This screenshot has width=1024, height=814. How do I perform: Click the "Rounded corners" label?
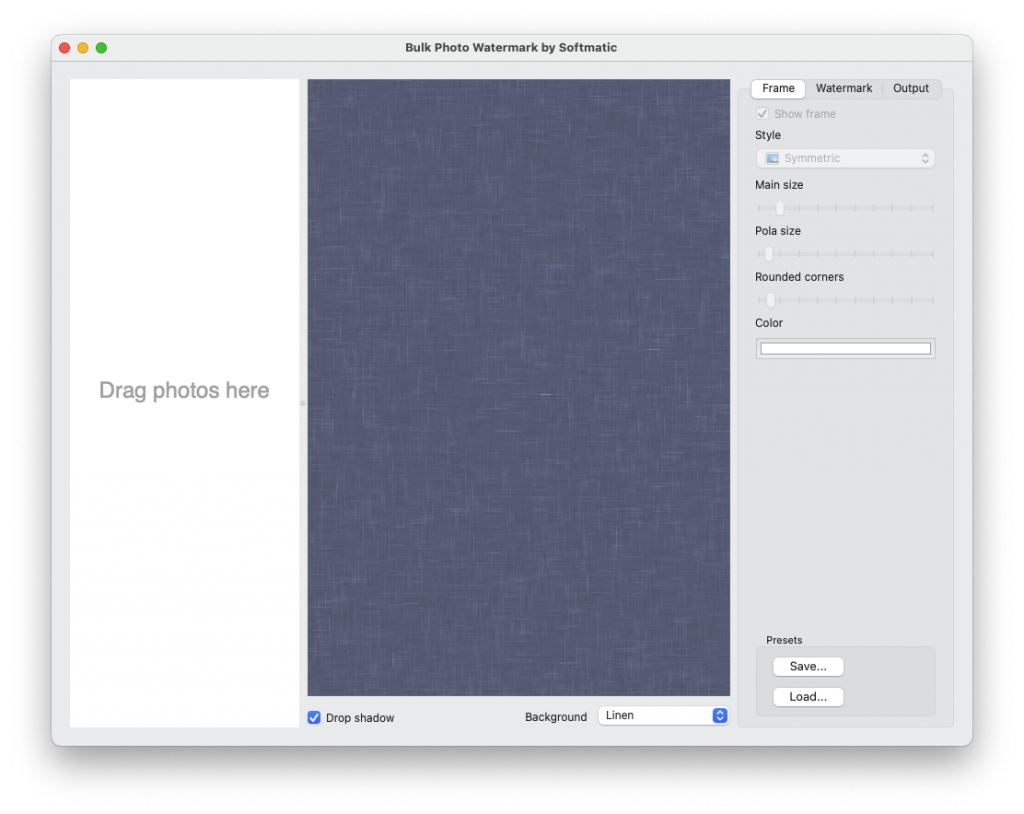pos(799,277)
